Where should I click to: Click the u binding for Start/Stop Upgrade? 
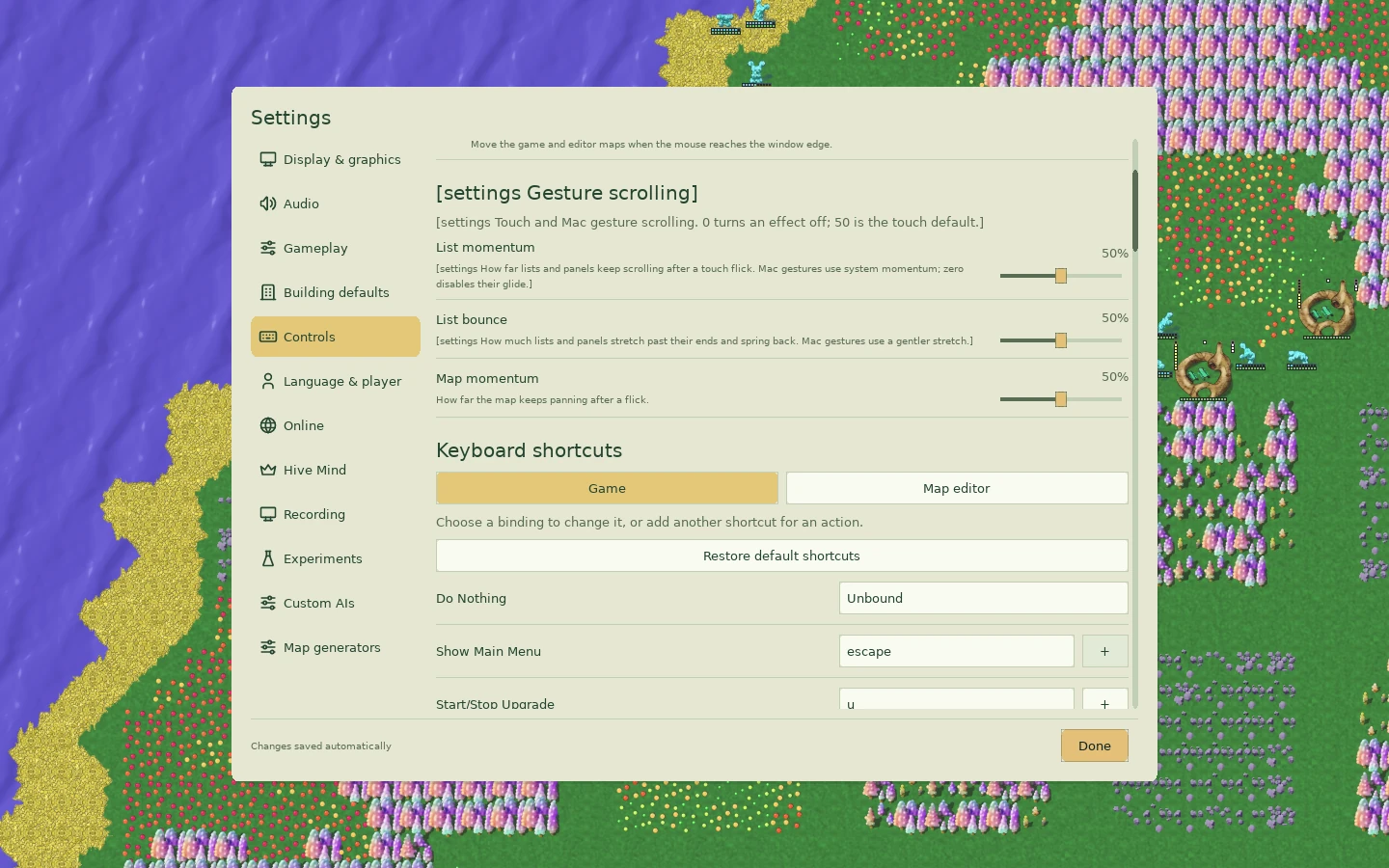point(957,700)
